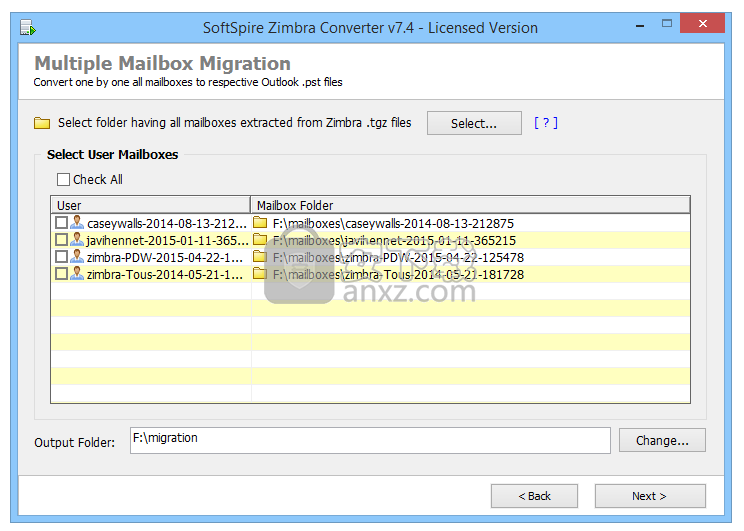This screenshot has width=744, height=531.
Task: Select the caseywalls-2014-08-13-212... user name
Action: click(167, 224)
